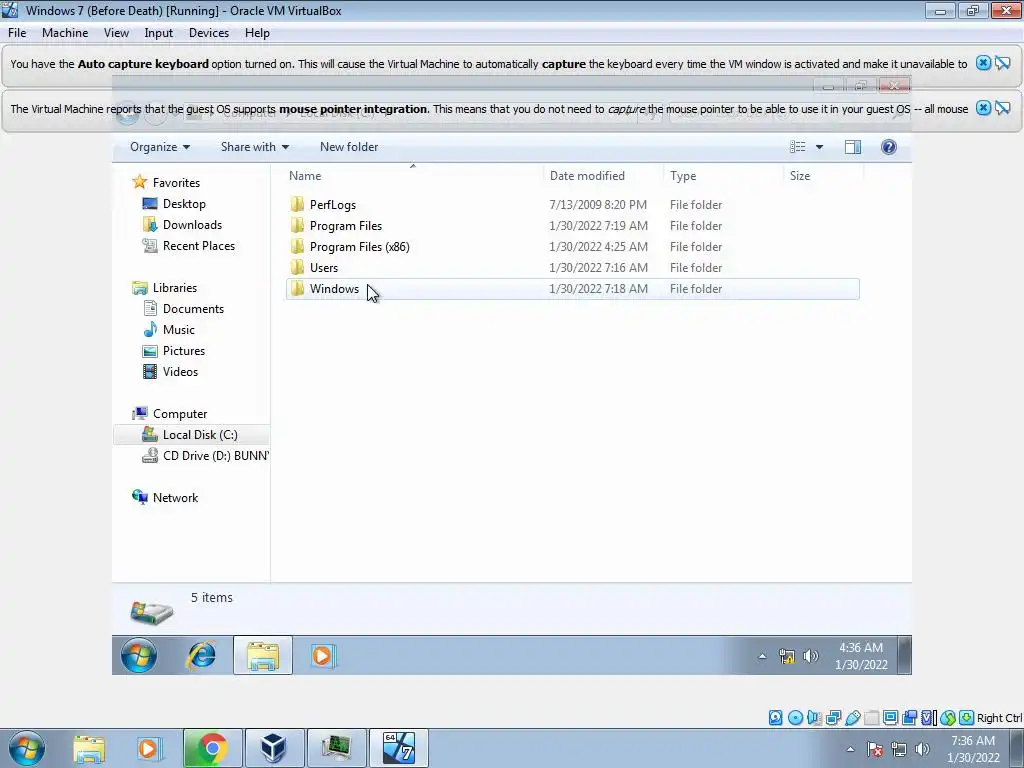This screenshot has width=1024, height=768.
Task: Click the 1/30/2022 4:25 AM date cell
Action: pyautogui.click(x=598, y=247)
